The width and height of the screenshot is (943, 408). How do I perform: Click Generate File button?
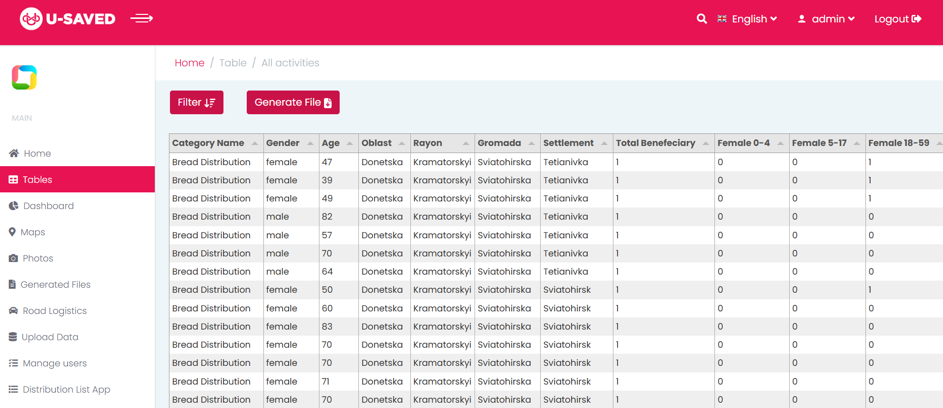293,102
